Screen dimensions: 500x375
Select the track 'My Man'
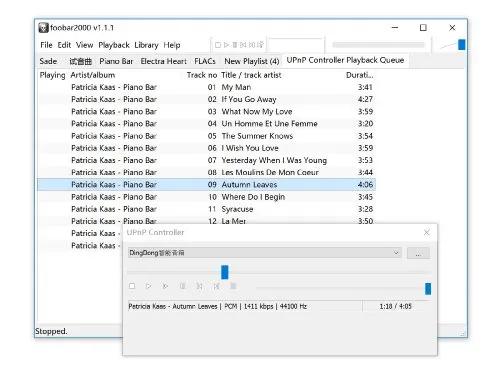[x=207, y=87]
